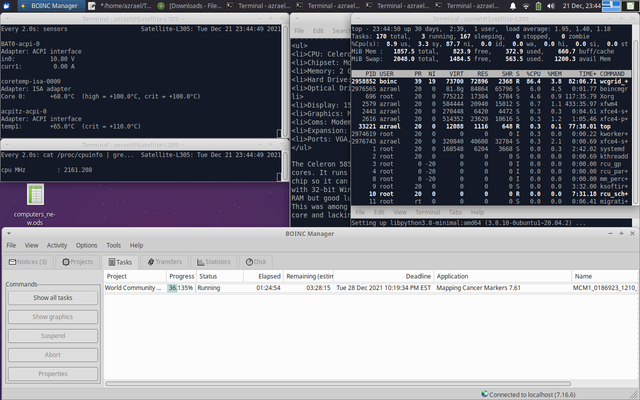Click the Show all tasks button

click(x=53, y=298)
